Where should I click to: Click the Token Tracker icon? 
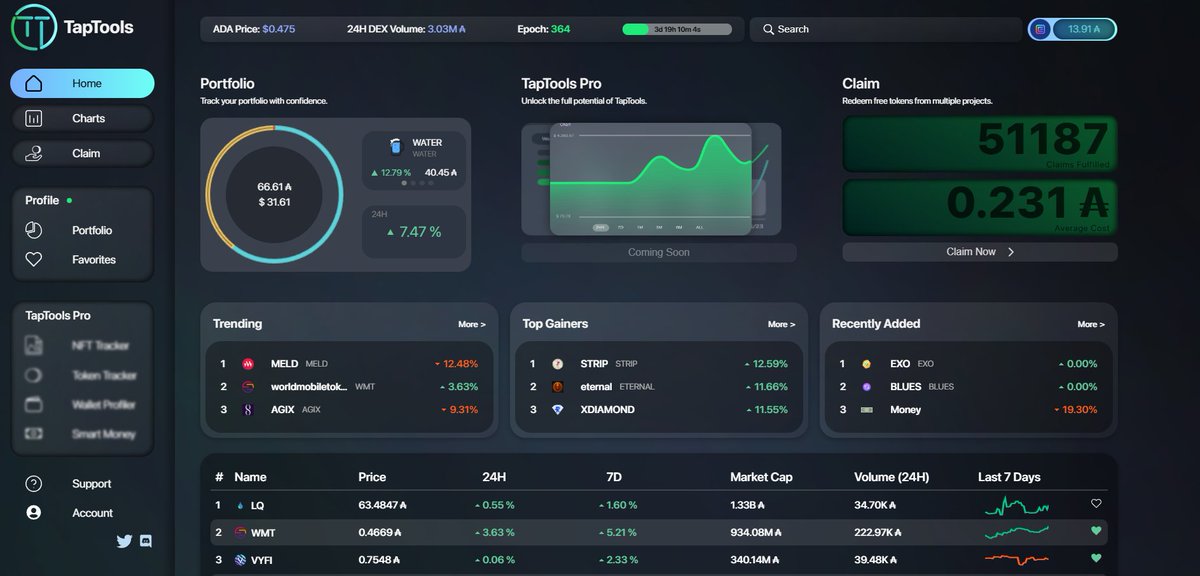34,375
